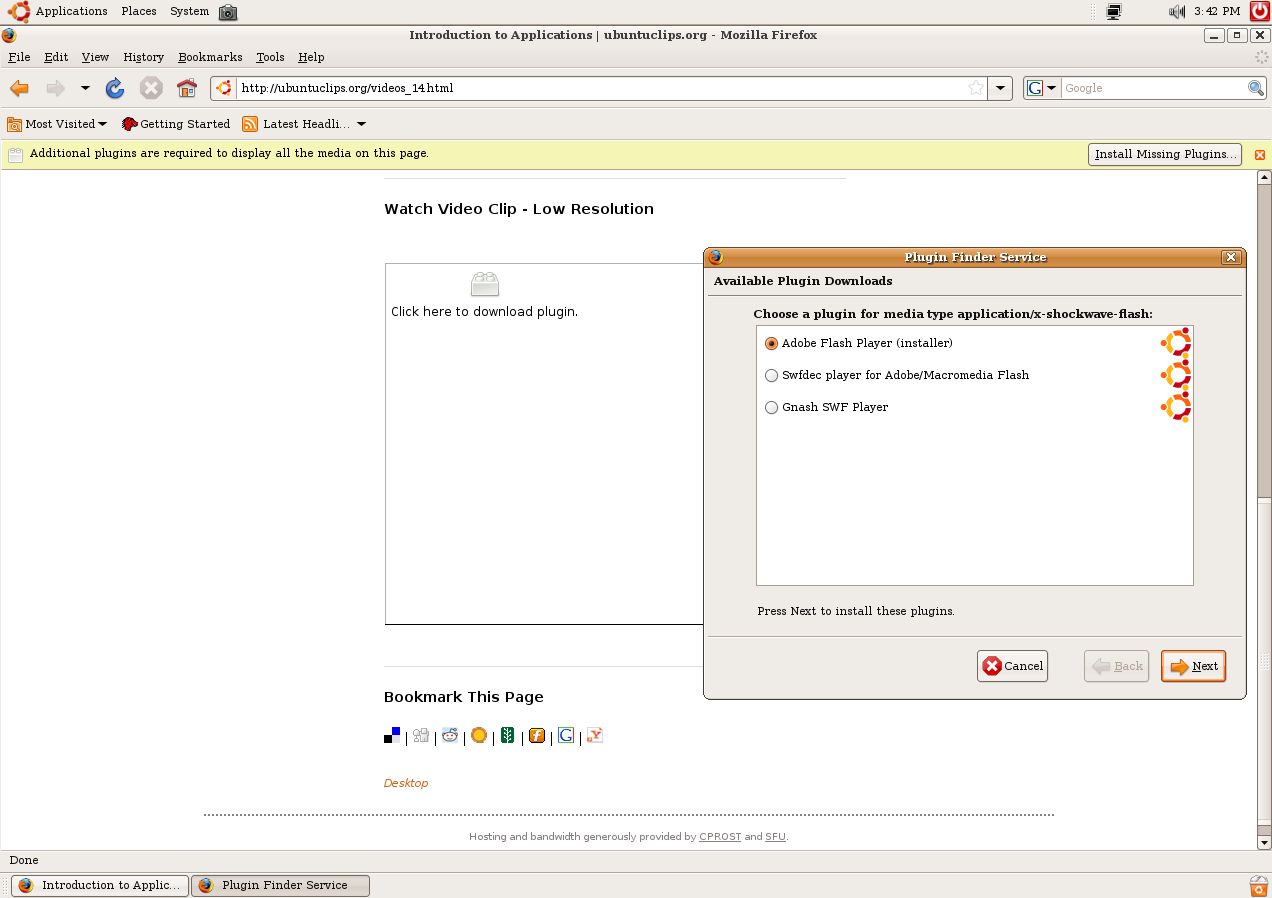
Task: Click the network monitor icon in system tray
Action: [1114, 12]
